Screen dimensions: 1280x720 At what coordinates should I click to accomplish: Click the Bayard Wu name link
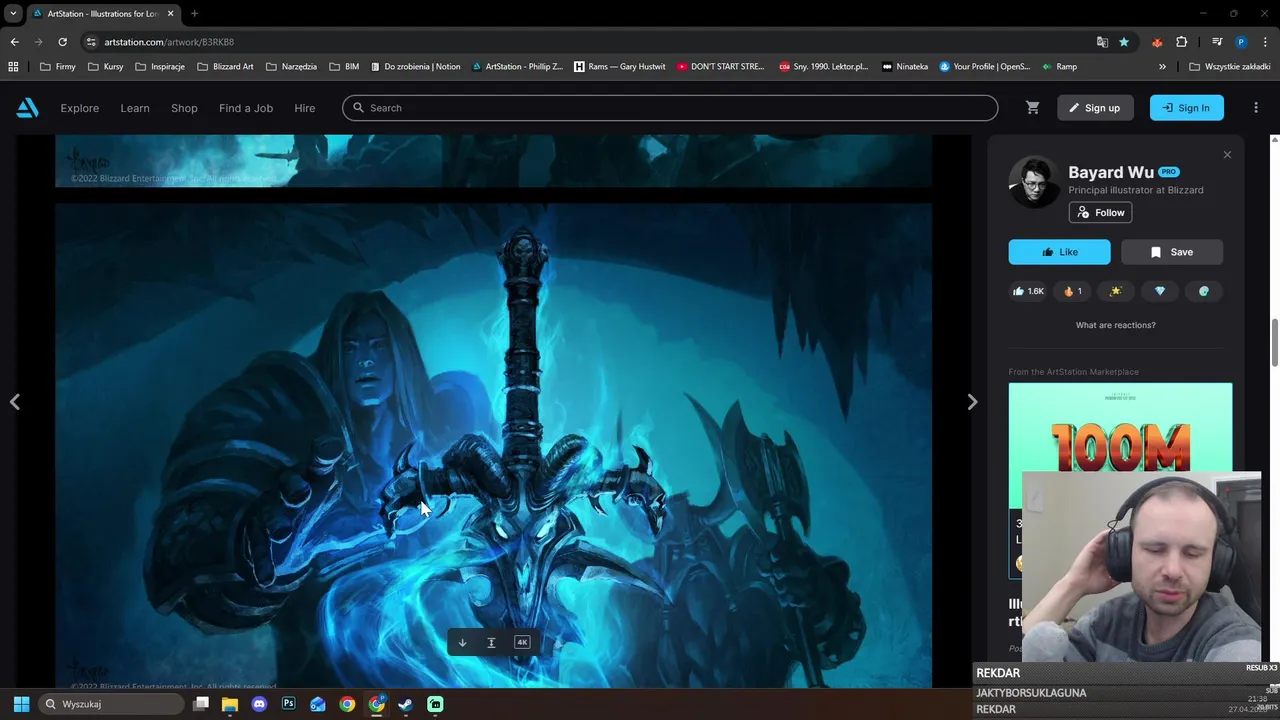[x=1111, y=172]
